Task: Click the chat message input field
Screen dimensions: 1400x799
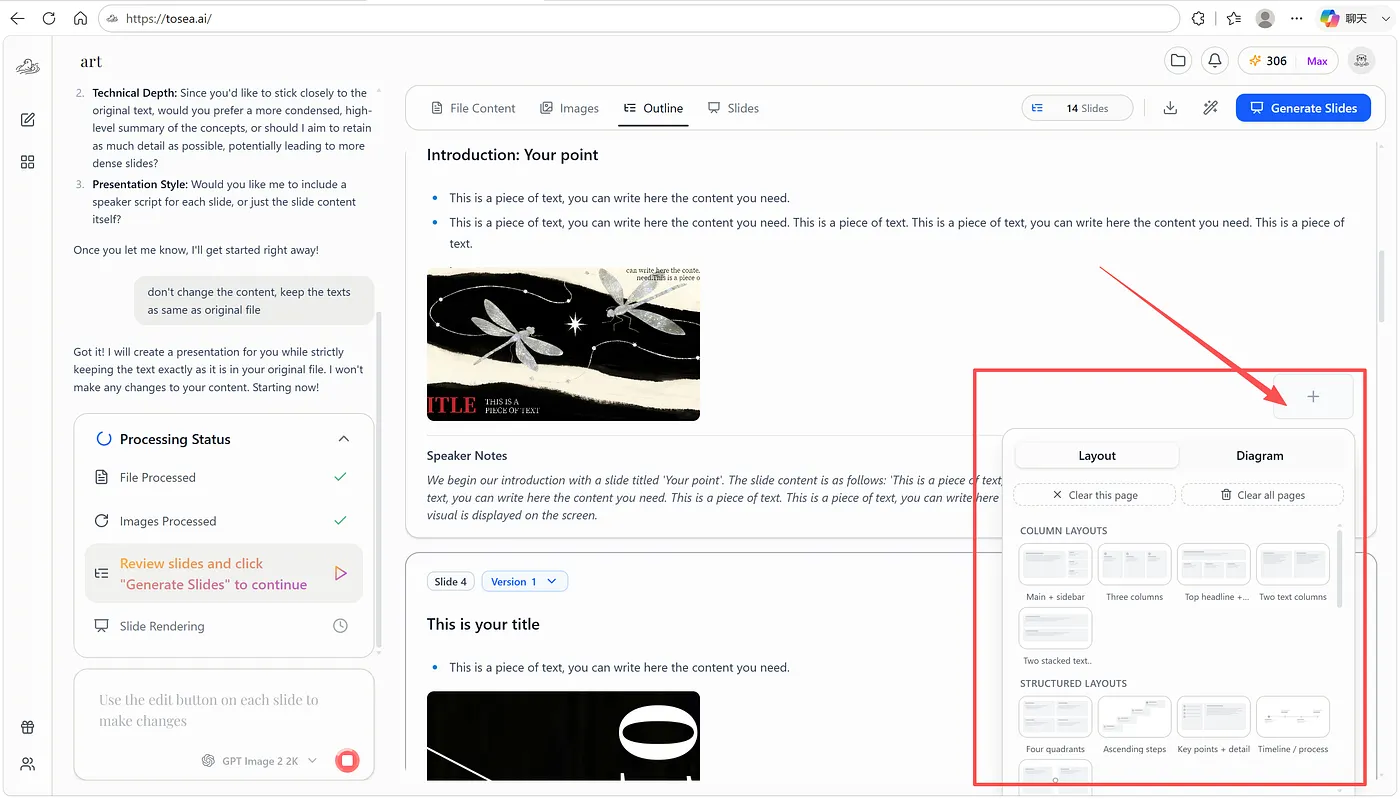Action: point(223,710)
